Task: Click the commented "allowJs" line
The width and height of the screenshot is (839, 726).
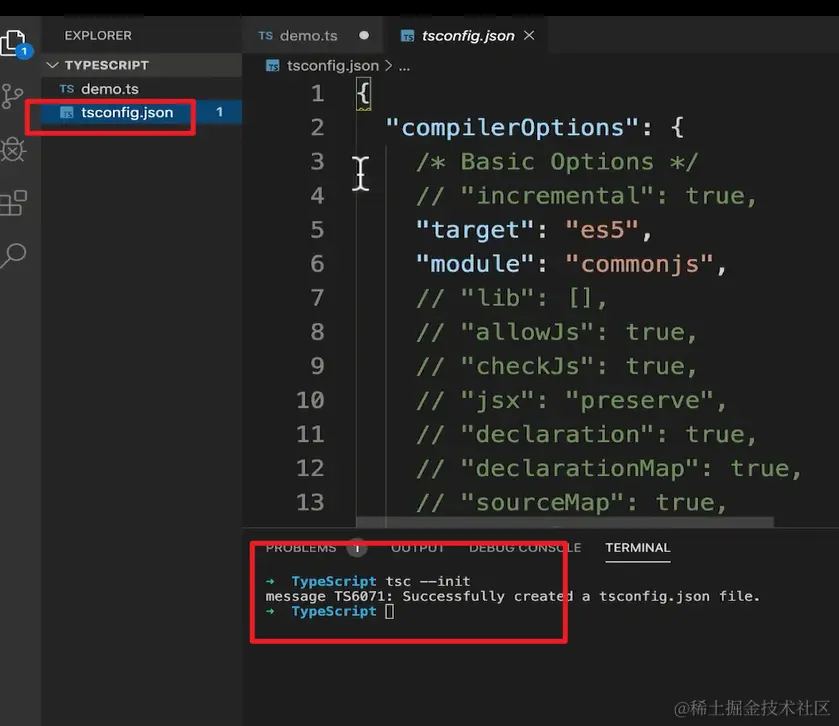Action: (x=556, y=332)
